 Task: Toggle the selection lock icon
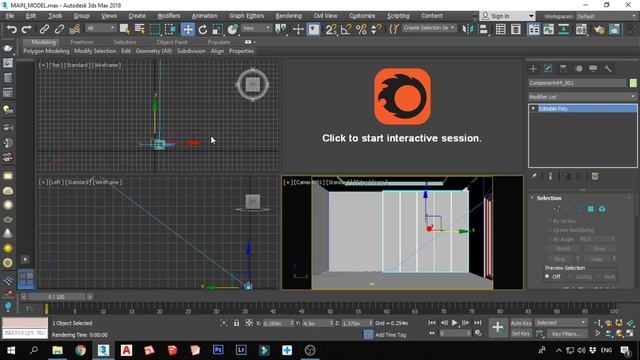[x=236, y=323]
